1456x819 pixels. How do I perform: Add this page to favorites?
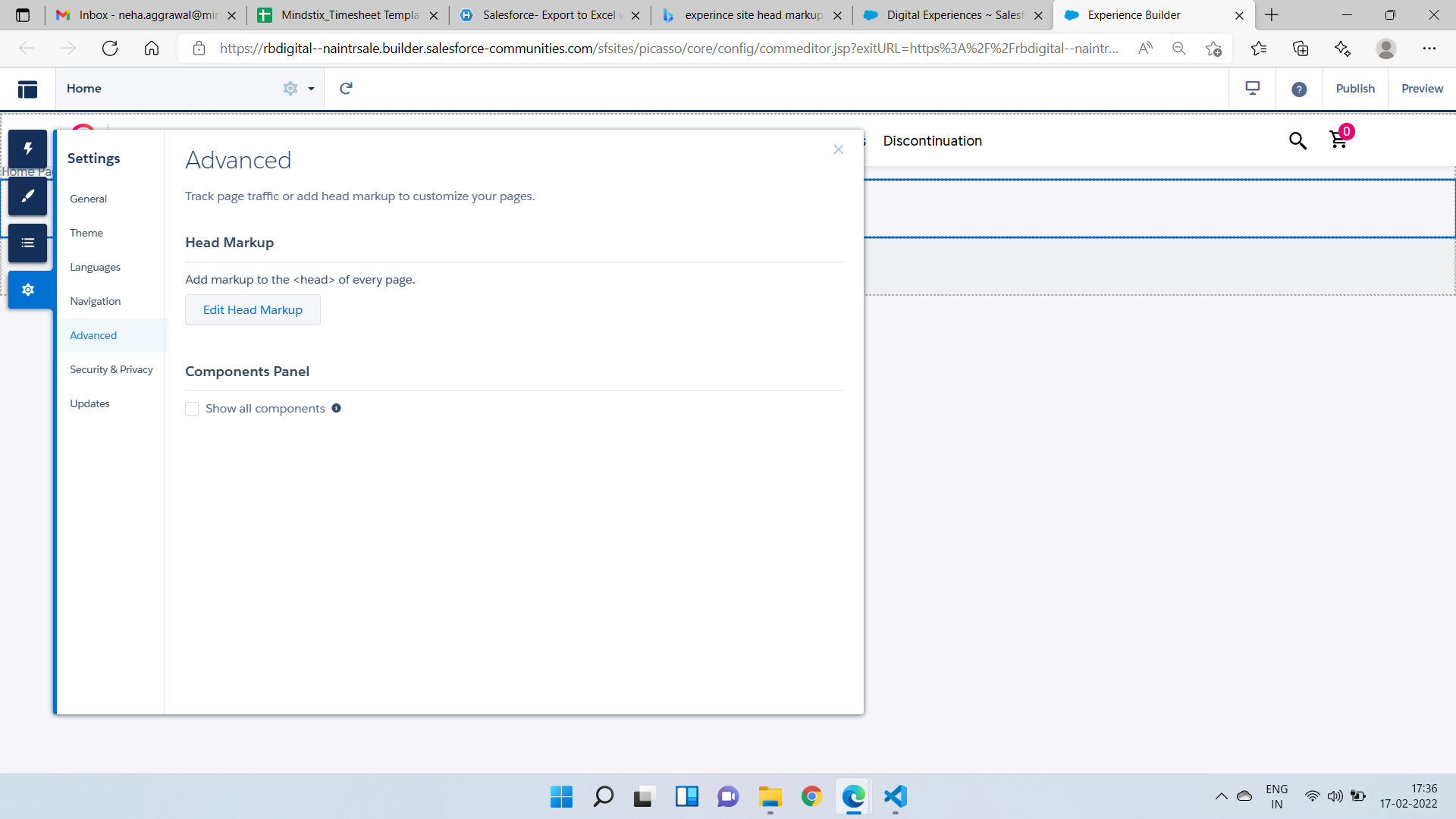1213,49
